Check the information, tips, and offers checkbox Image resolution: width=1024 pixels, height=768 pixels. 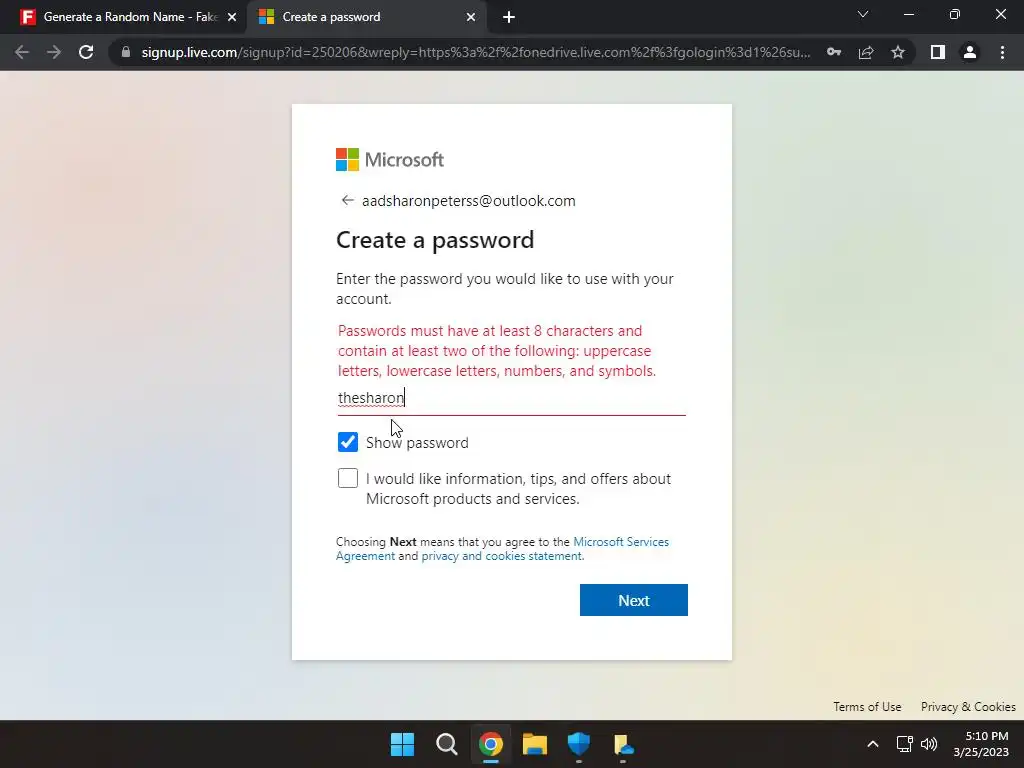pyautogui.click(x=348, y=478)
